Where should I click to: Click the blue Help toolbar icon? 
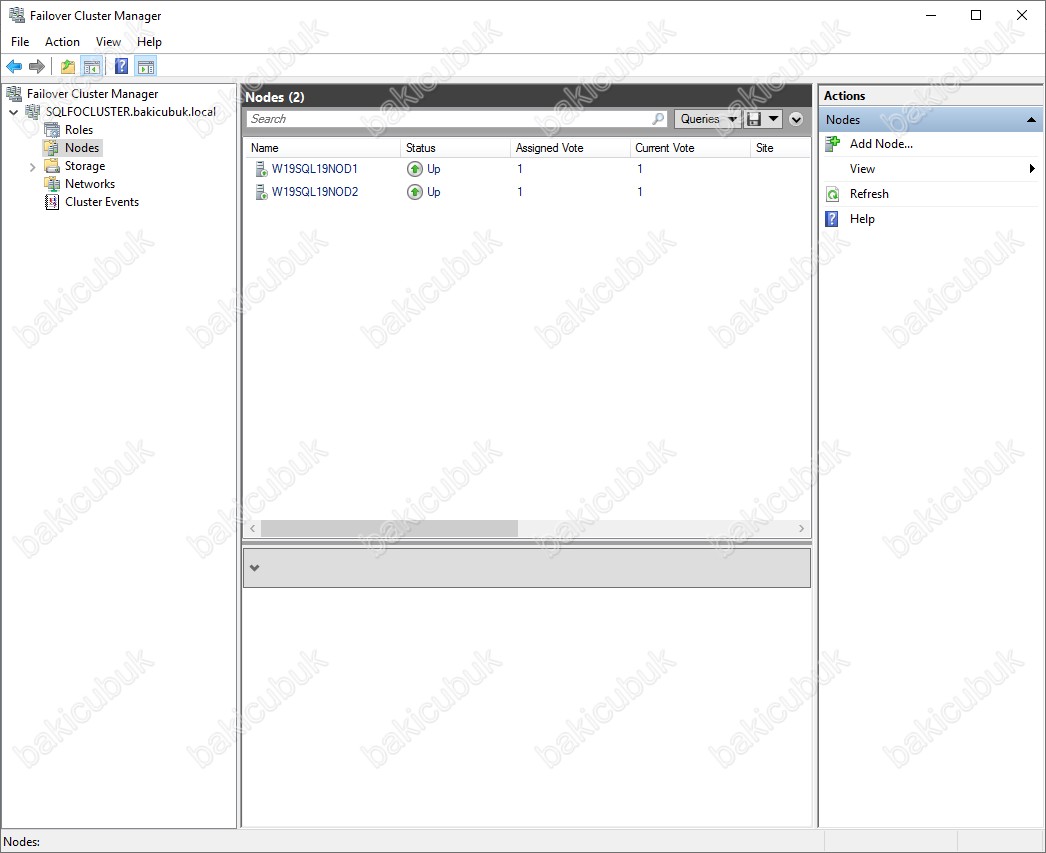(121, 66)
